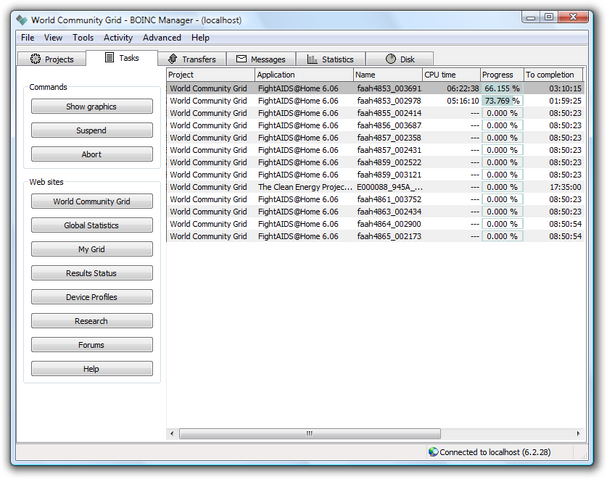Screen dimensions: 607x479
Task: Close the BOINC Manager window
Action: [573, 17]
